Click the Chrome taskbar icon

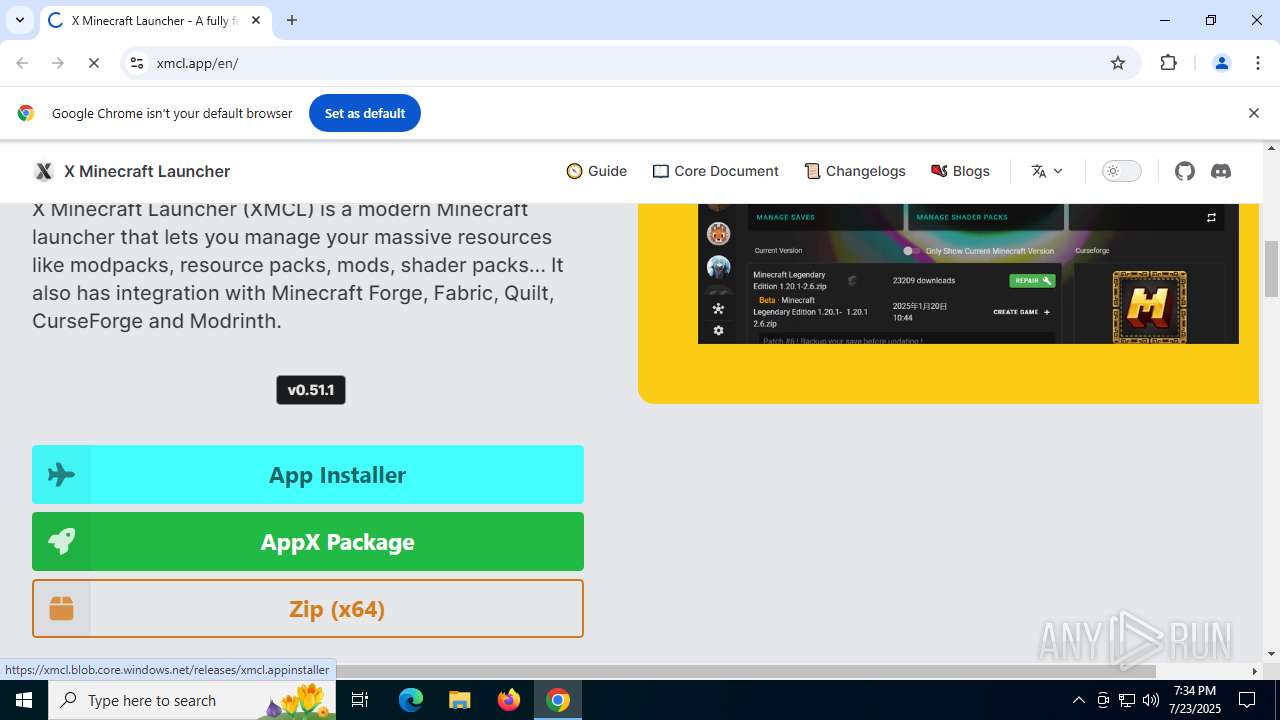coord(558,700)
